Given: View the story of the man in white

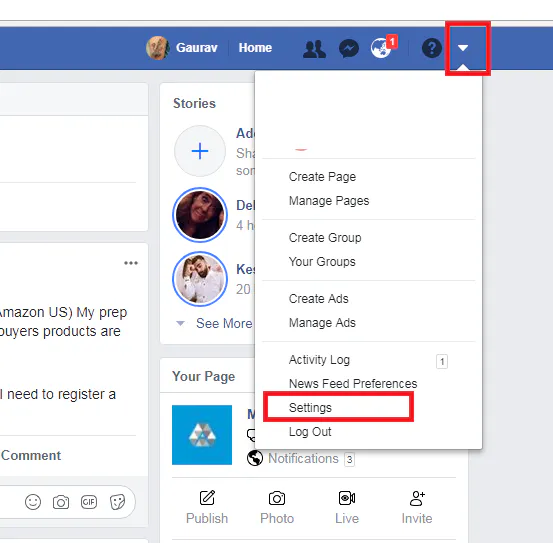Looking at the screenshot, I should coord(200,279).
